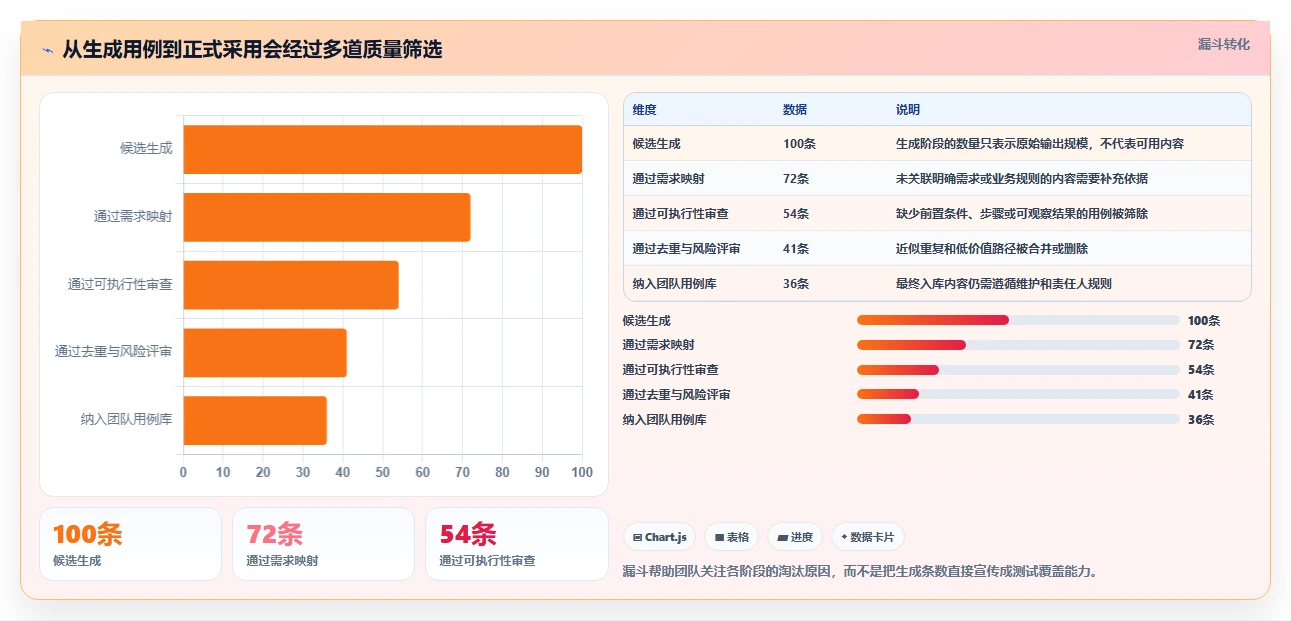
Task: Click the 候选生成 cell in the table
Action: point(657,144)
